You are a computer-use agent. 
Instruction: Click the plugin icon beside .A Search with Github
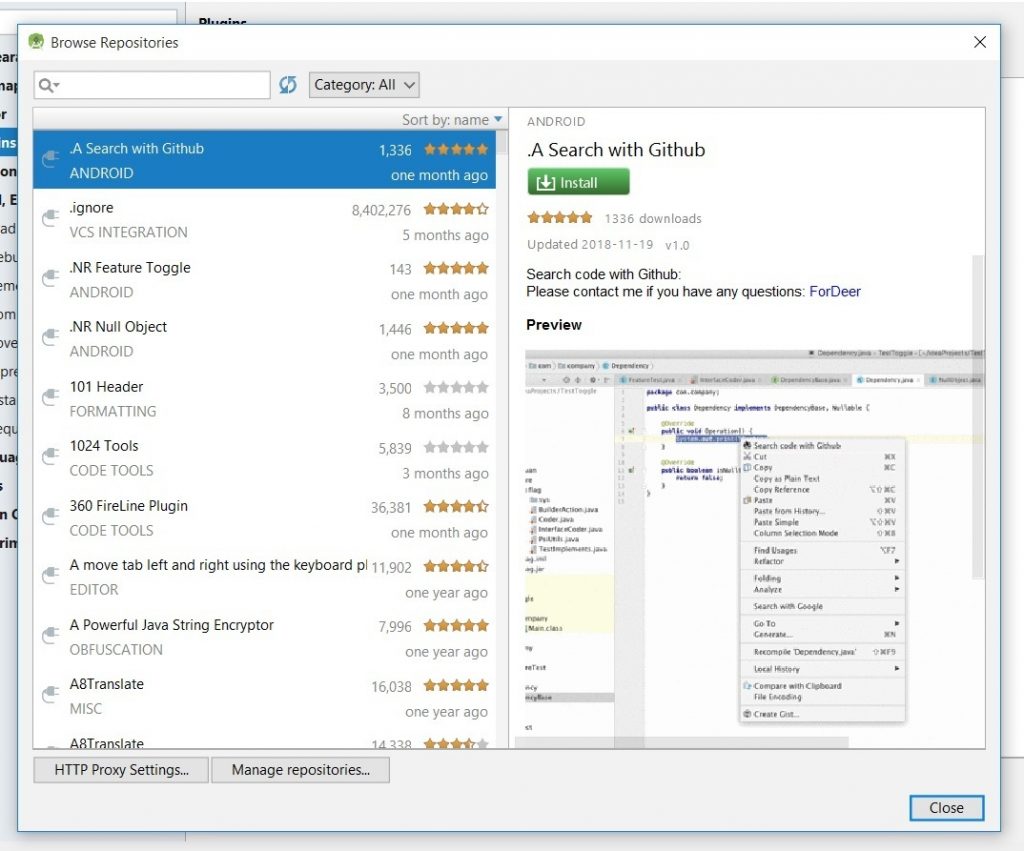tap(50, 159)
